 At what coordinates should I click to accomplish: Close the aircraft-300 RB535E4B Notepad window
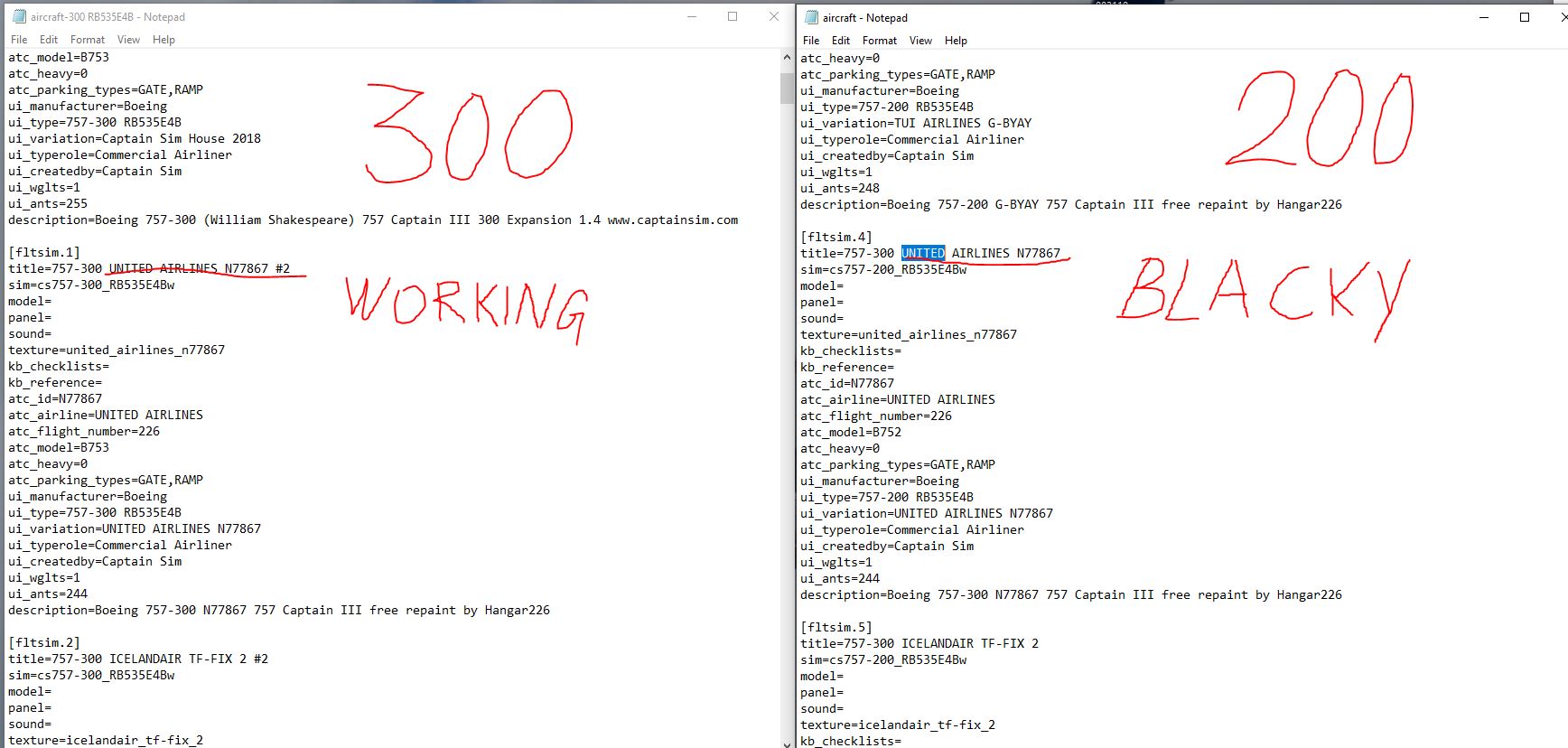pos(774,16)
